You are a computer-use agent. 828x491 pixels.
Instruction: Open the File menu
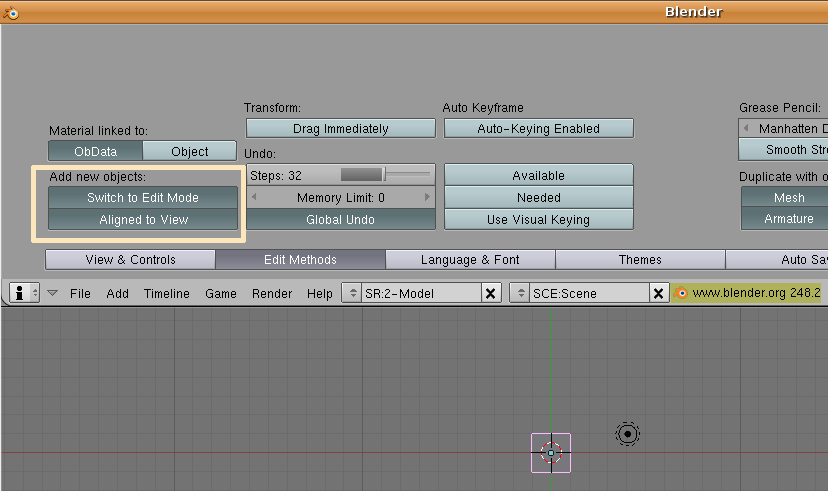click(x=80, y=293)
